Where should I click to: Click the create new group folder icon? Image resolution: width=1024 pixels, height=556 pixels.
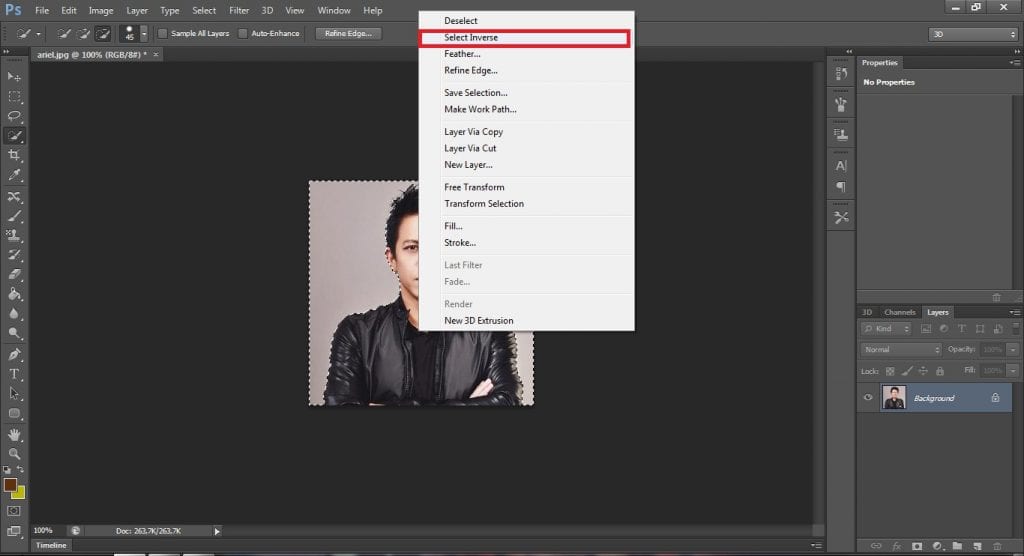coord(957,546)
